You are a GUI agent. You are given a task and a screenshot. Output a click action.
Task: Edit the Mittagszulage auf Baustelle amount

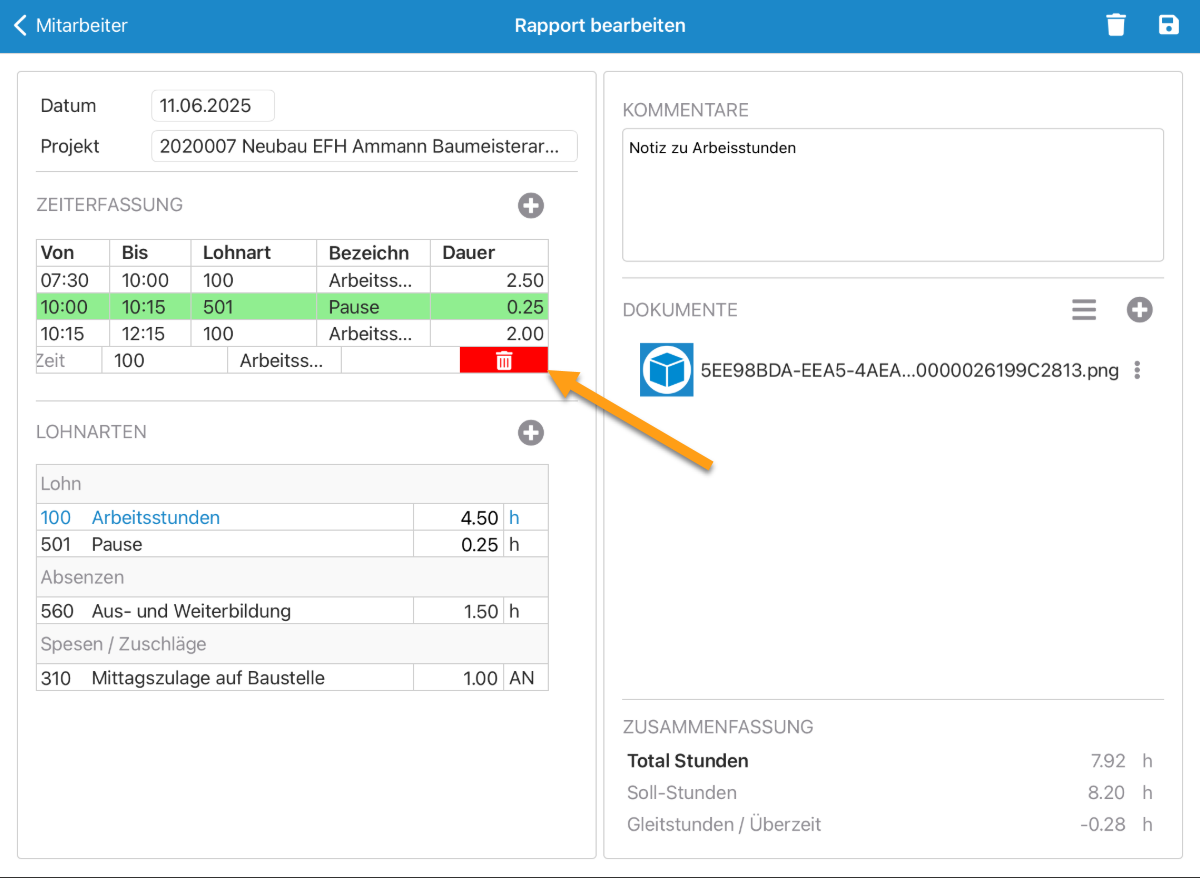click(x=458, y=678)
